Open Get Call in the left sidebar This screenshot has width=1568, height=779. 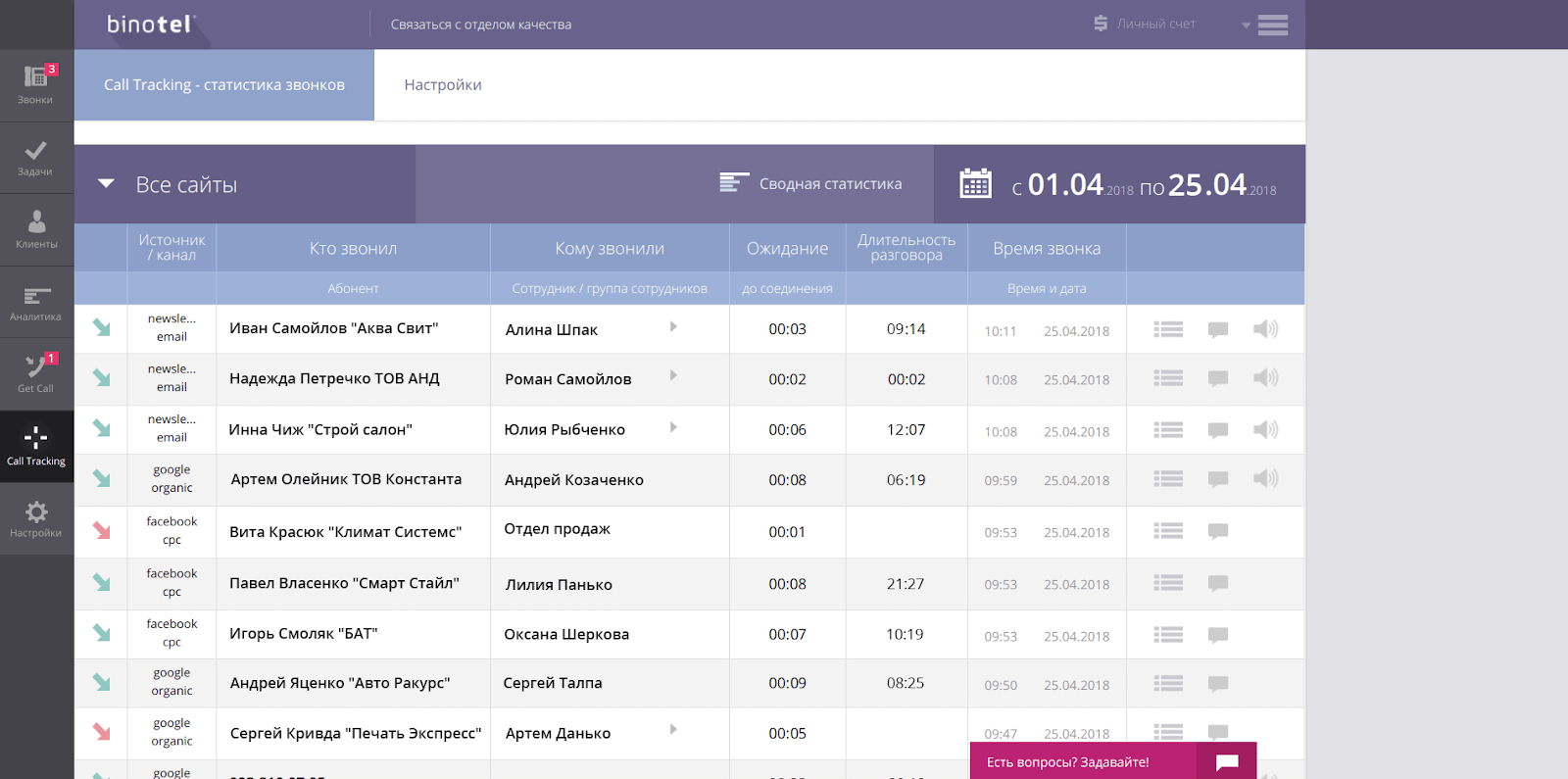(x=36, y=374)
